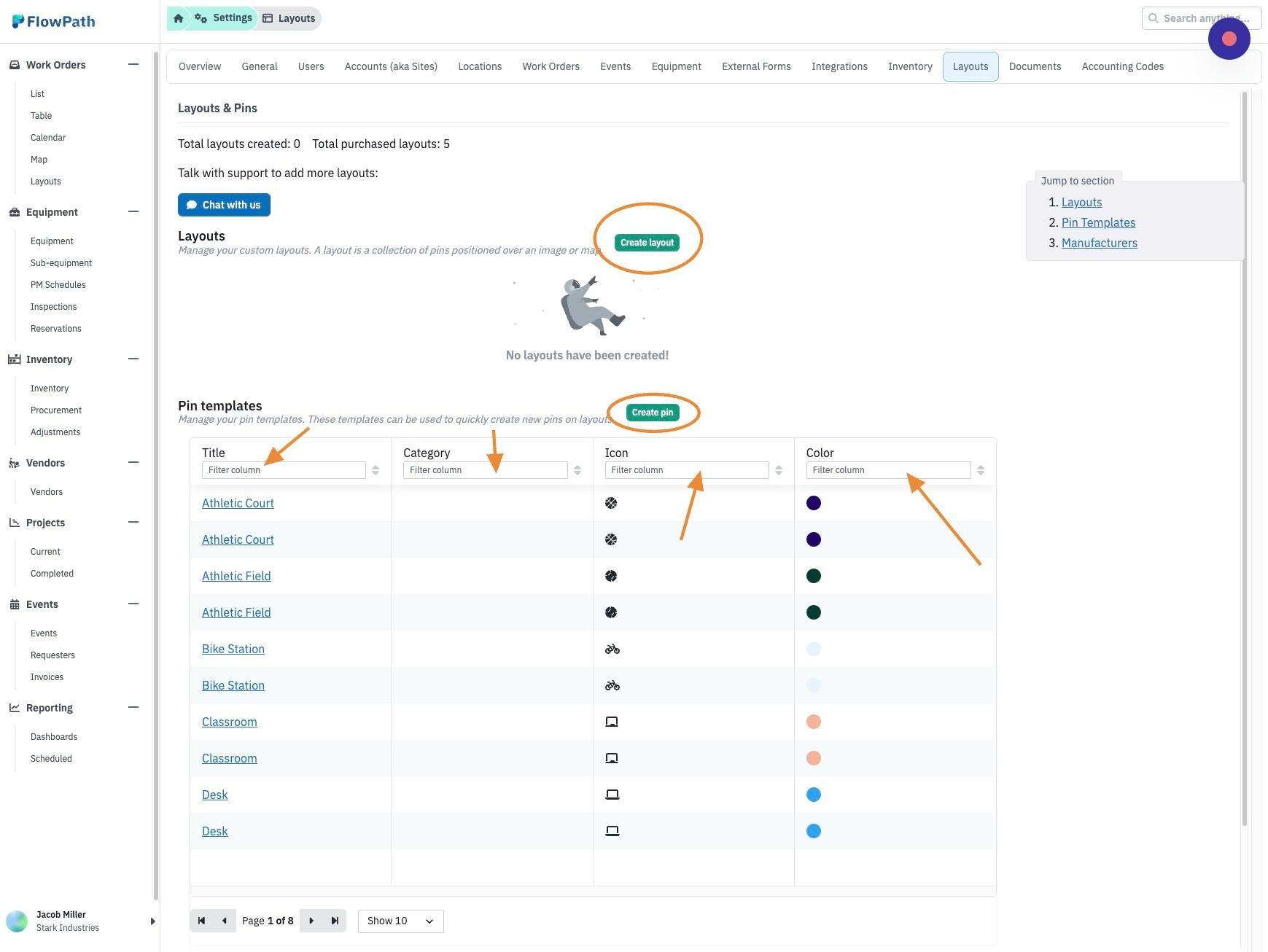1268x952 pixels.
Task: Focus the Category filter column field
Action: click(485, 470)
